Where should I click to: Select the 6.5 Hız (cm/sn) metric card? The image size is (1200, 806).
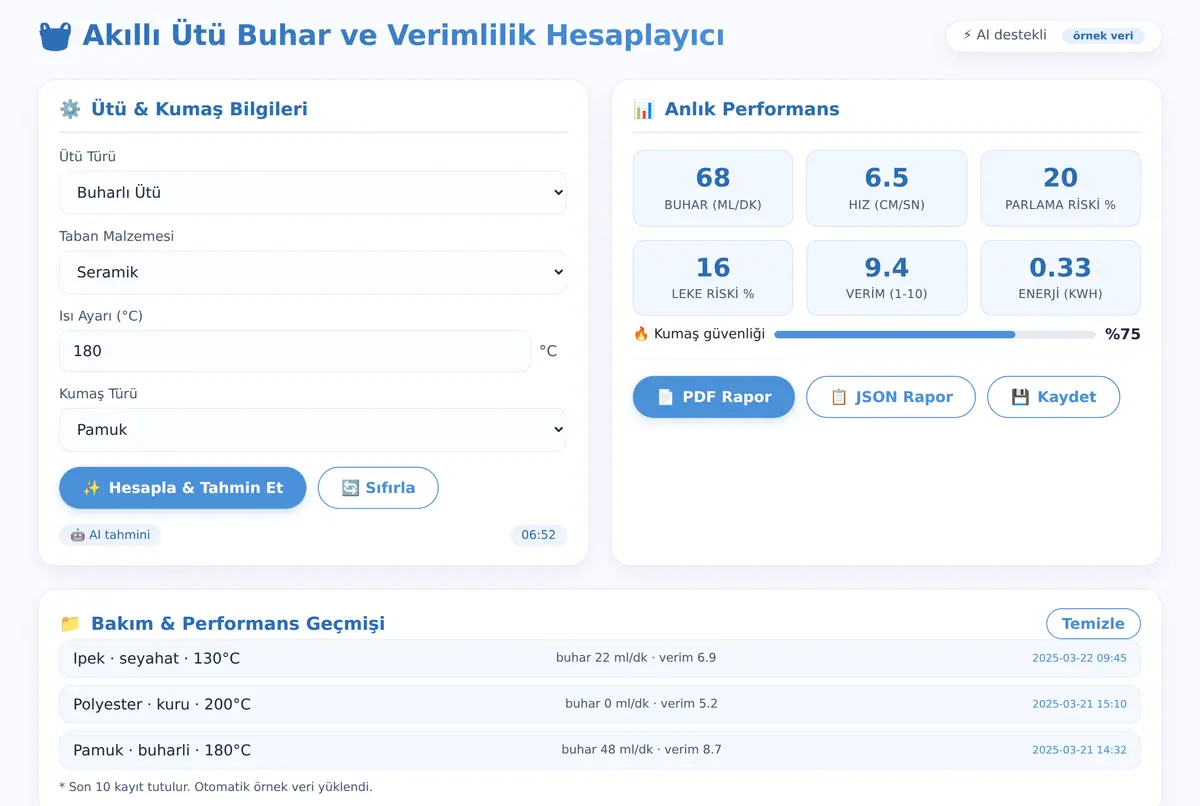[x=887, y=189]
